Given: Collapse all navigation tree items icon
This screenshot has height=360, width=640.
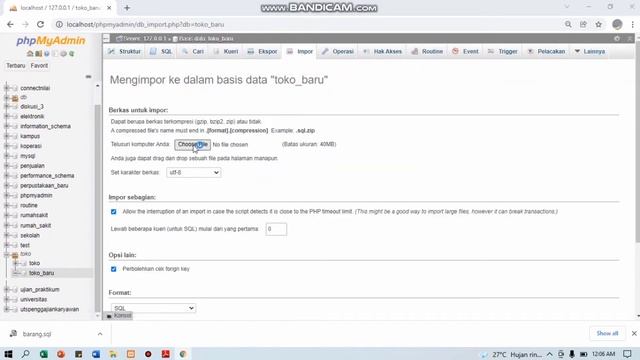Looking at the screenshot, I should 88,77.
